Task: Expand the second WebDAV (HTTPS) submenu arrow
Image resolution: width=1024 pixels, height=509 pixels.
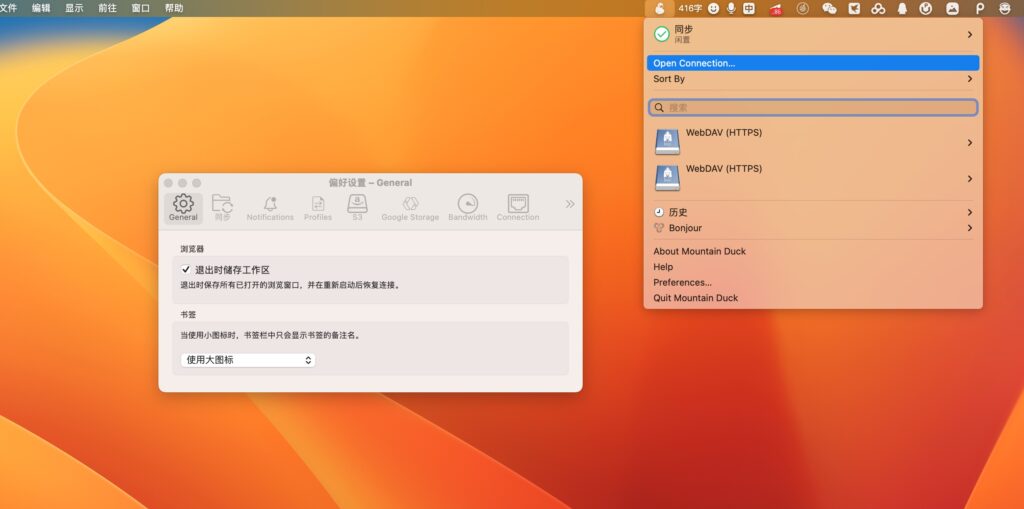Action: coord(970,178)
